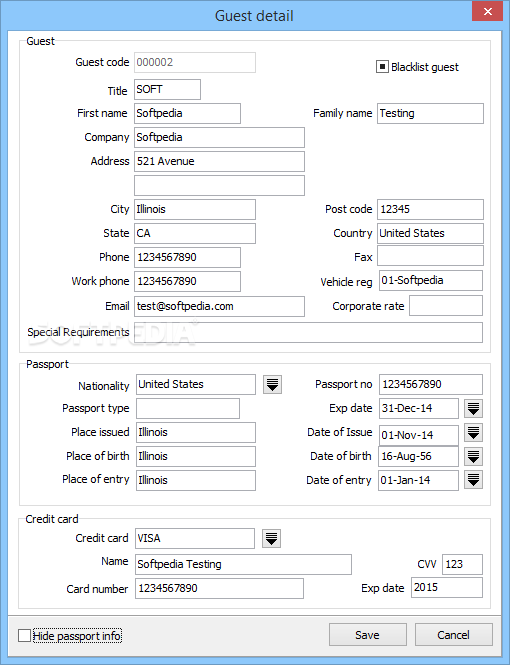Screen dimensions: 510x665
Task: Close the Guest detail window
Action: coord(488,11)
